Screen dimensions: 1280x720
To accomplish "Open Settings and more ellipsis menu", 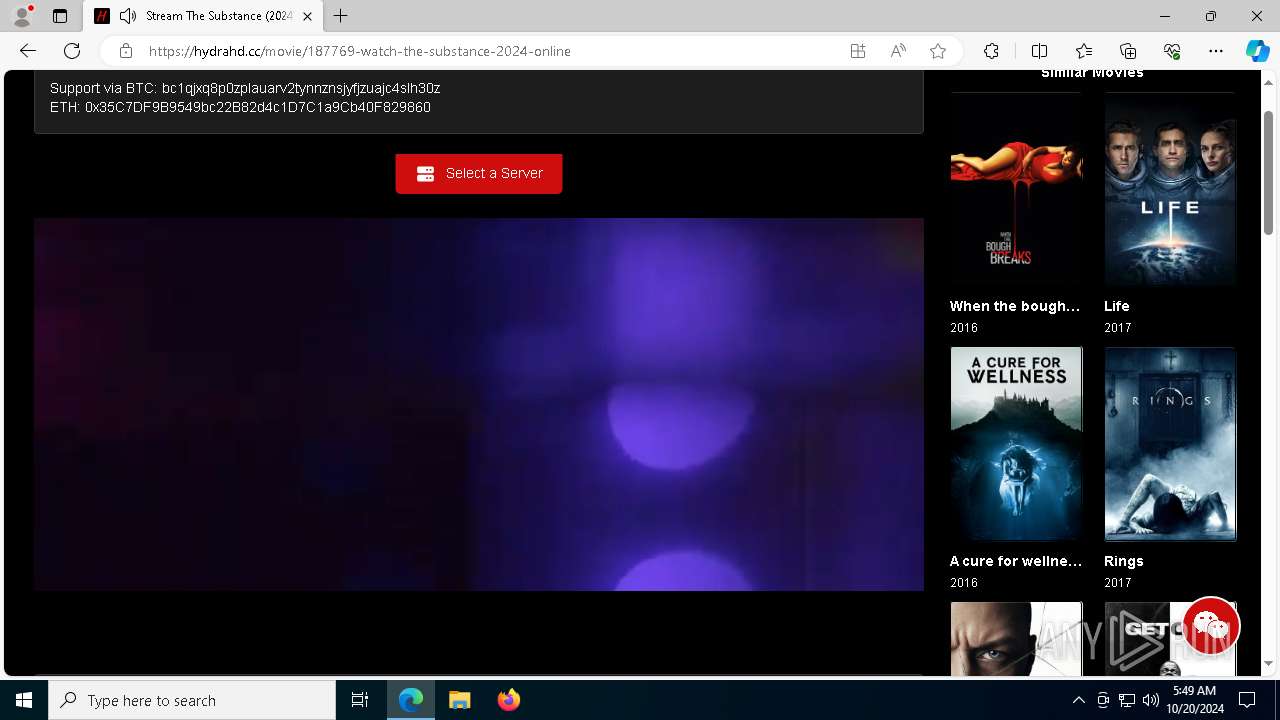I will [1216, 51].
